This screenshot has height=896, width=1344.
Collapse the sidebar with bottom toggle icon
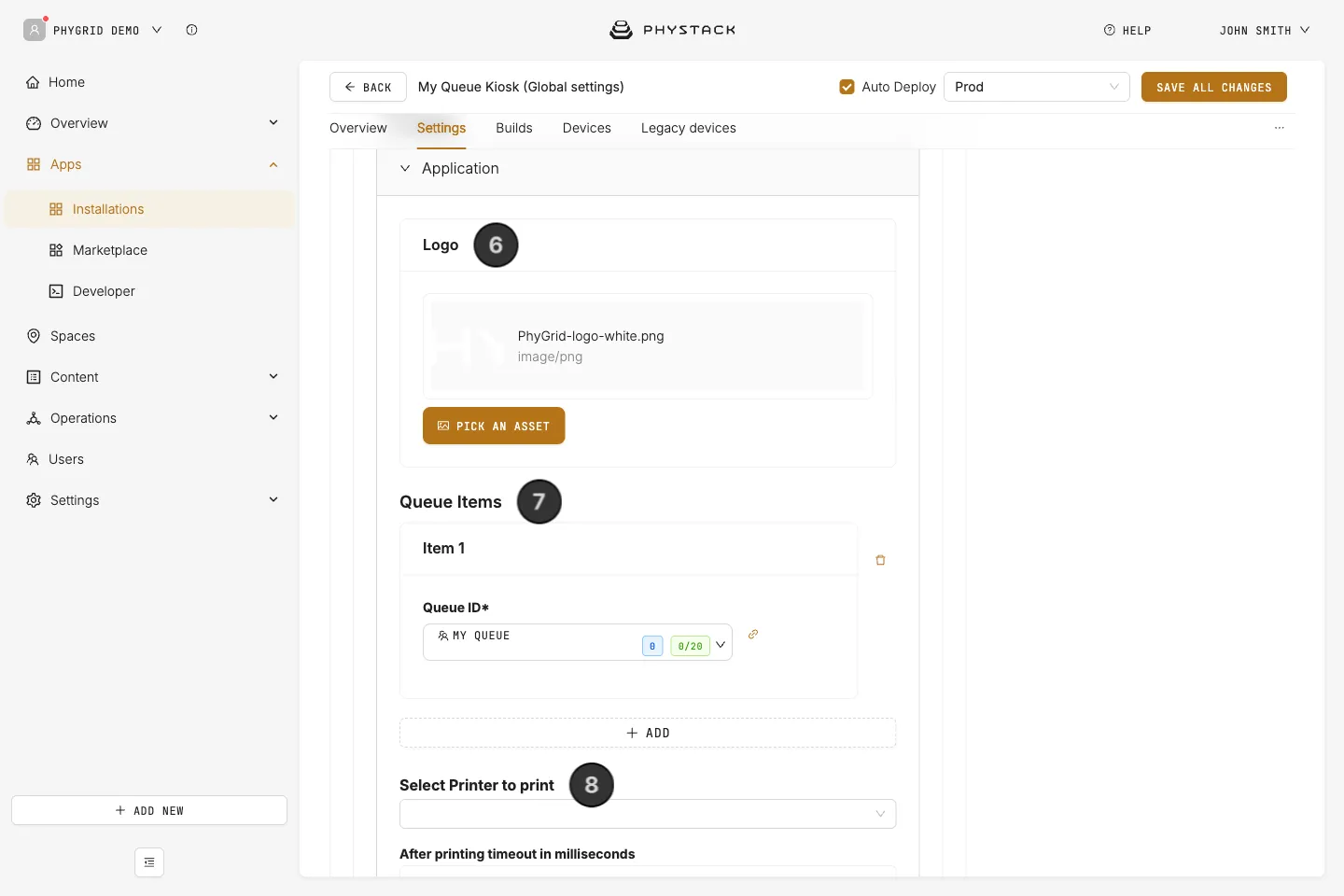coord(149,862)
